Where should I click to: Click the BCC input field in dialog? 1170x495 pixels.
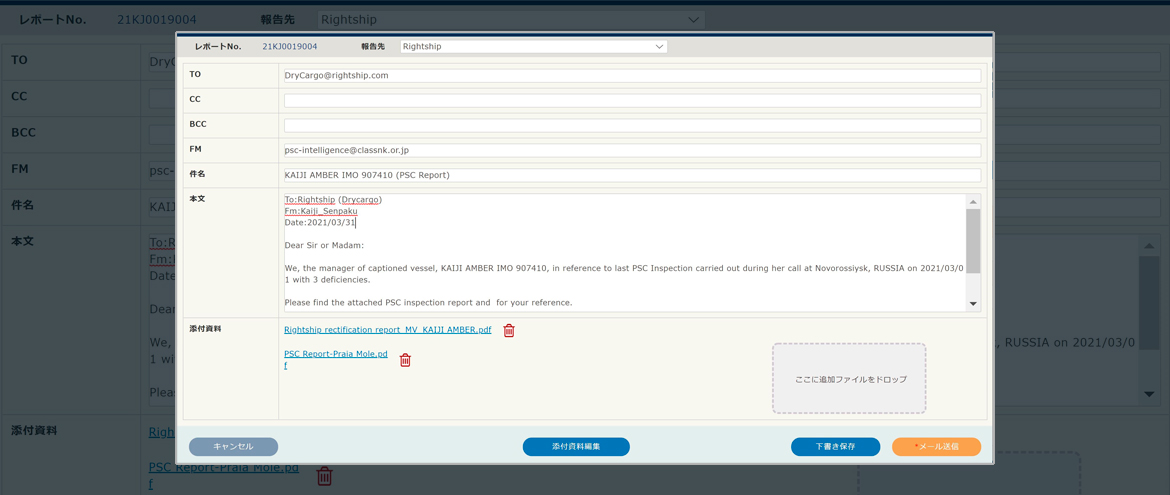(632, 125)
